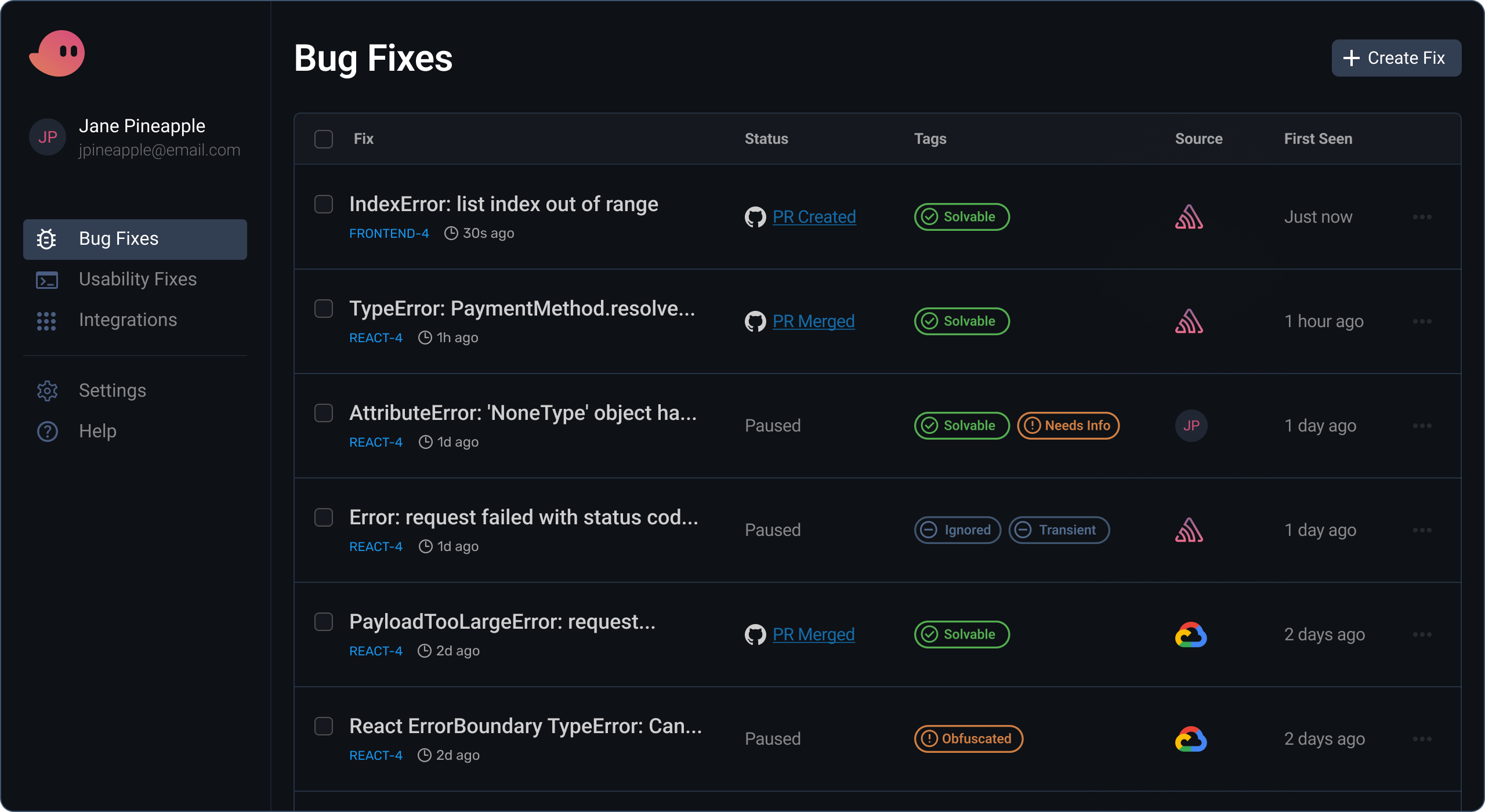
Task: Go to Usability Fixes in sidebar
Action: point(137,280)
